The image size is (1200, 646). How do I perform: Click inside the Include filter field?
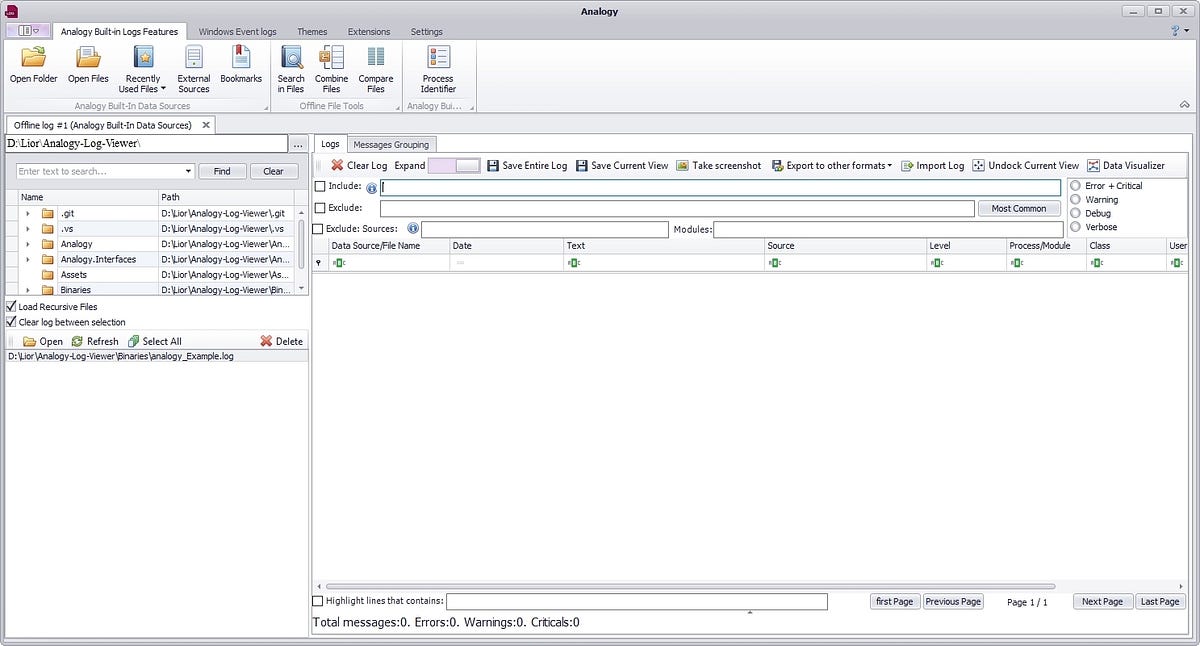point(700,186)
